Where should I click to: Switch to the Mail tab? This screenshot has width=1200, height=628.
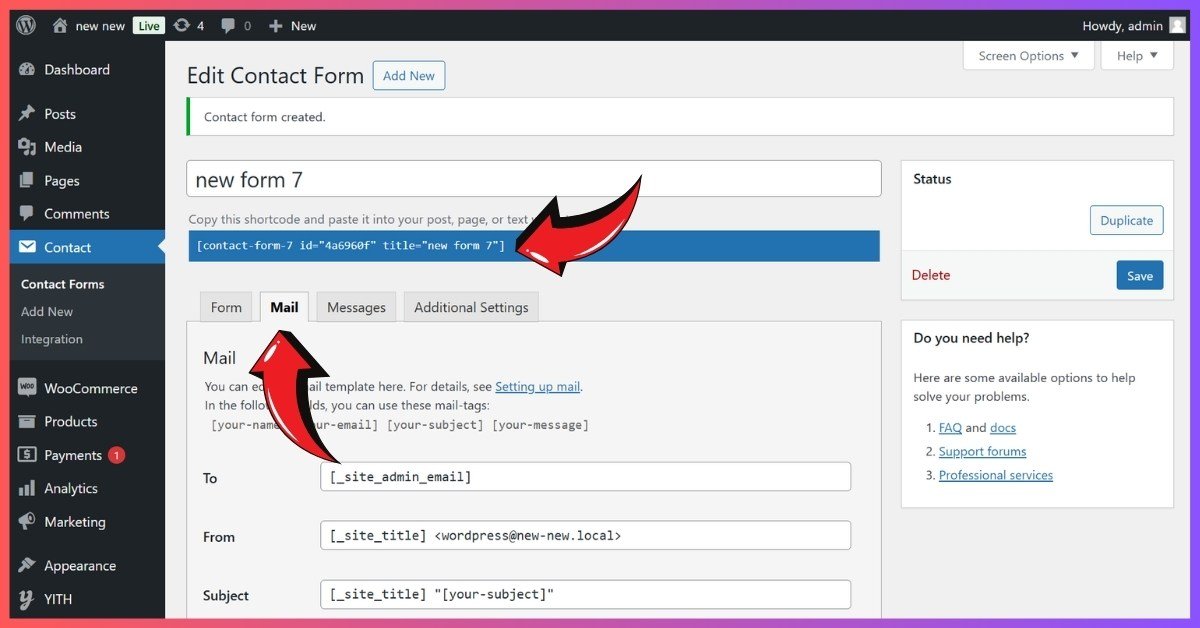click(x=284, y=307)
